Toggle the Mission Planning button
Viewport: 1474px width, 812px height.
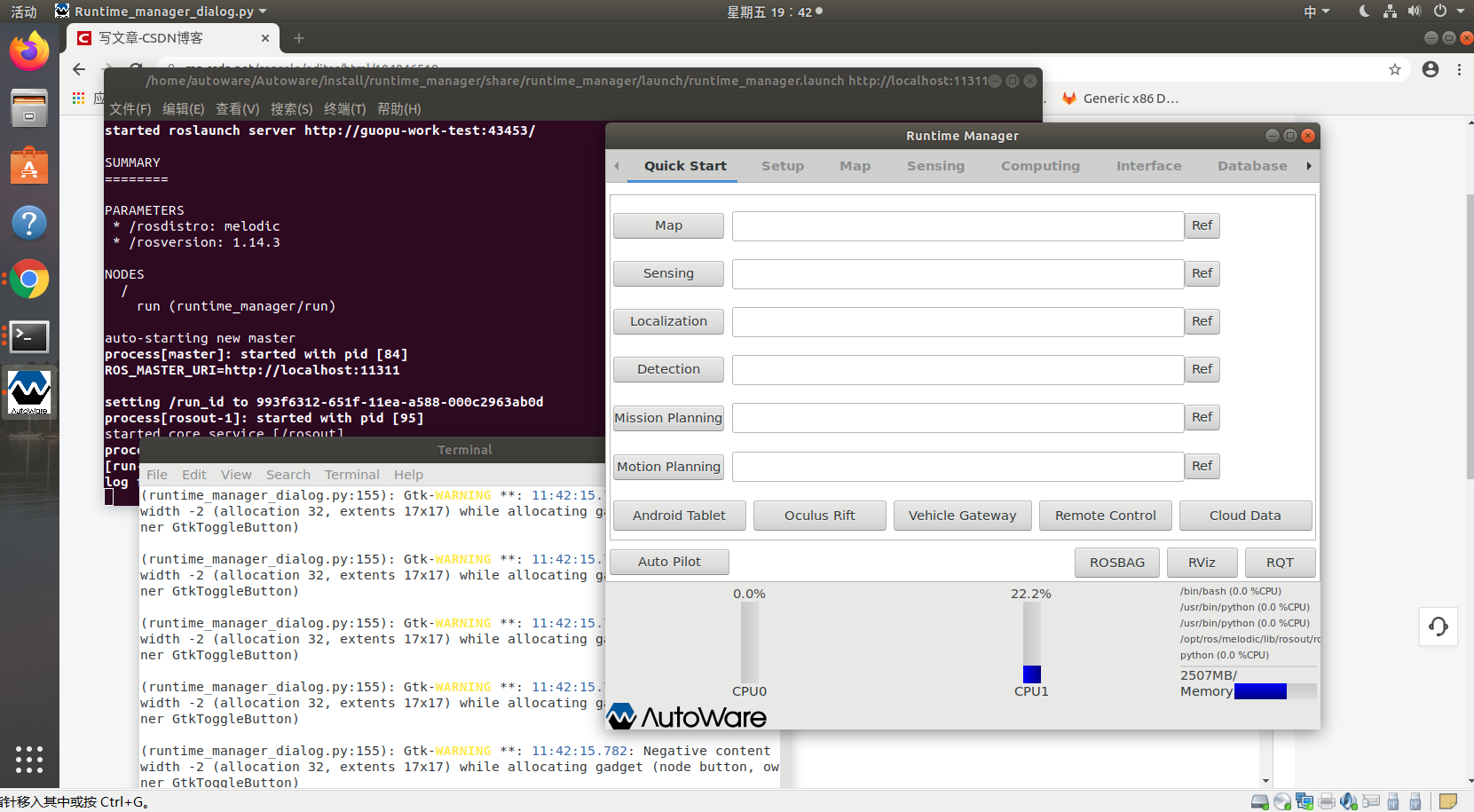point(668,418)
